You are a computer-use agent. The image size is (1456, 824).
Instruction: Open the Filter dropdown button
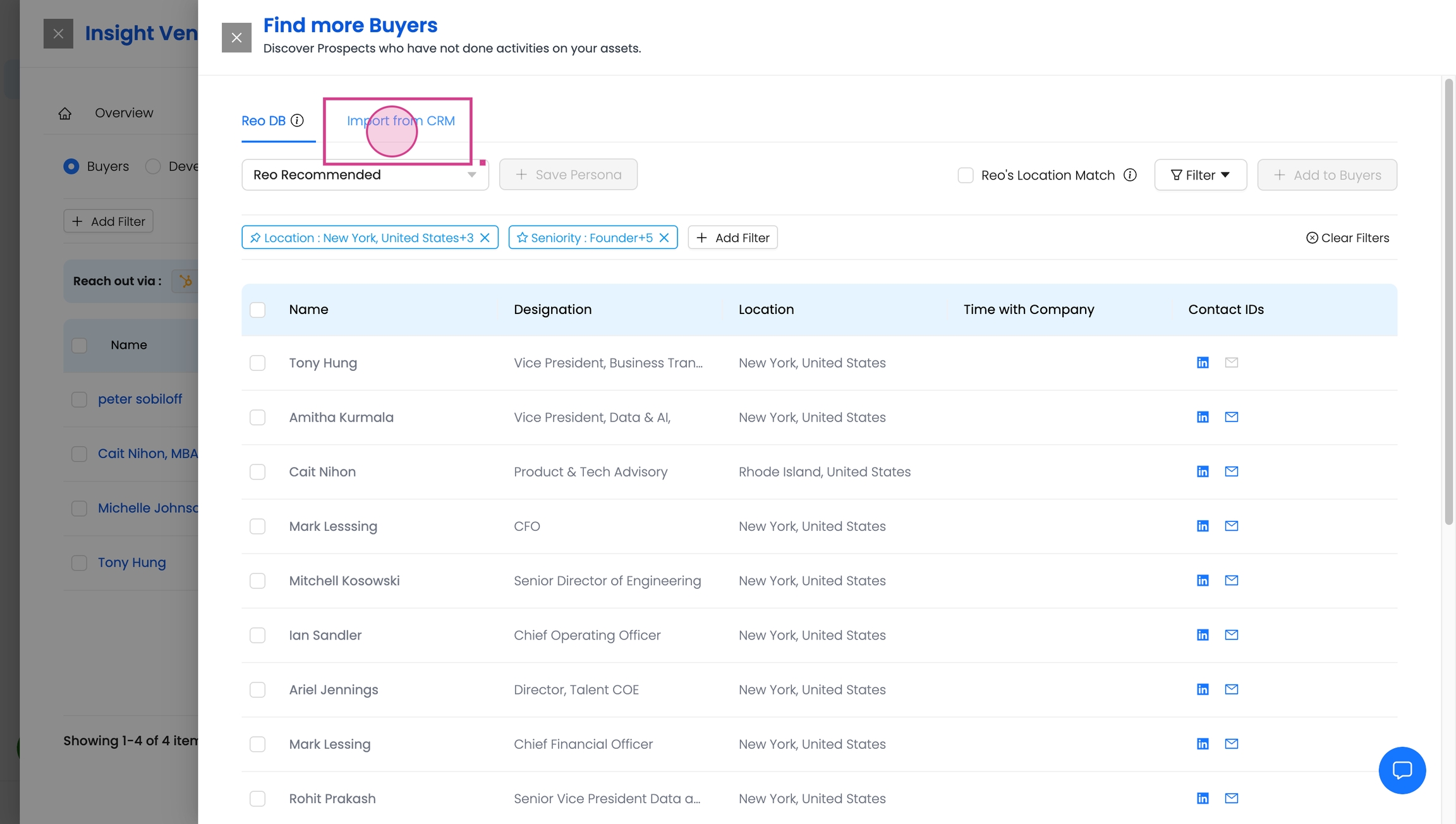coord(1200,175)
